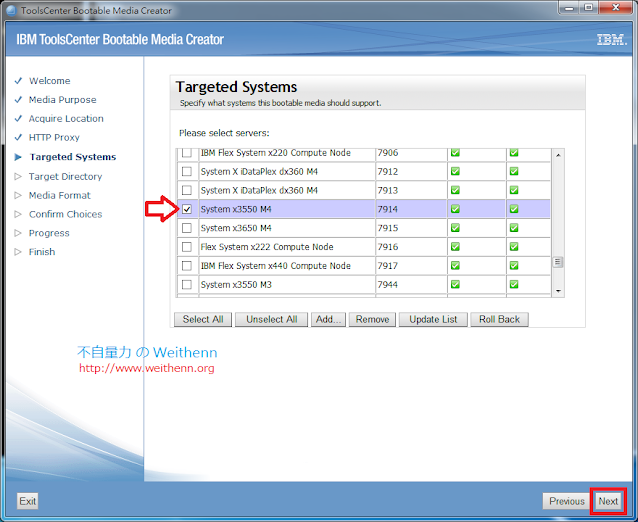
Task: Click the arrow icon beside Target Directory
Action: pyautogui.click(x=18, y=177)
